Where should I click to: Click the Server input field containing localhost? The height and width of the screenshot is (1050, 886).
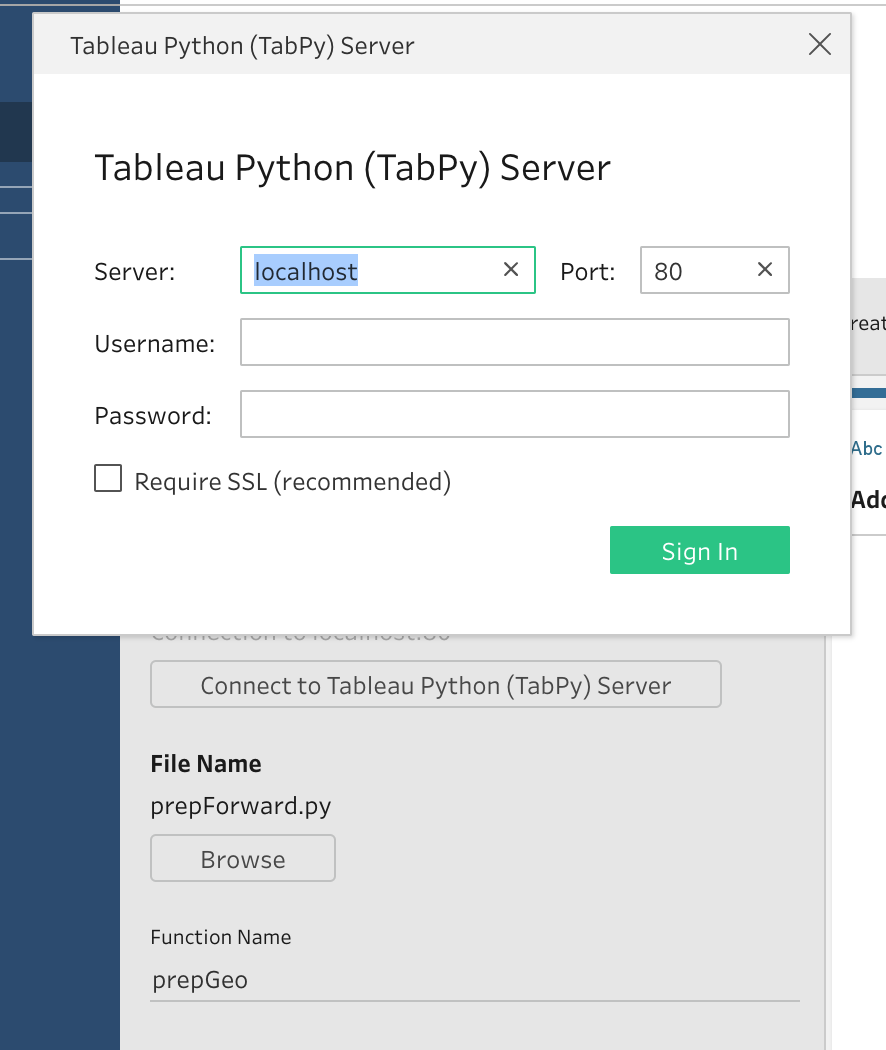point(387,270)
